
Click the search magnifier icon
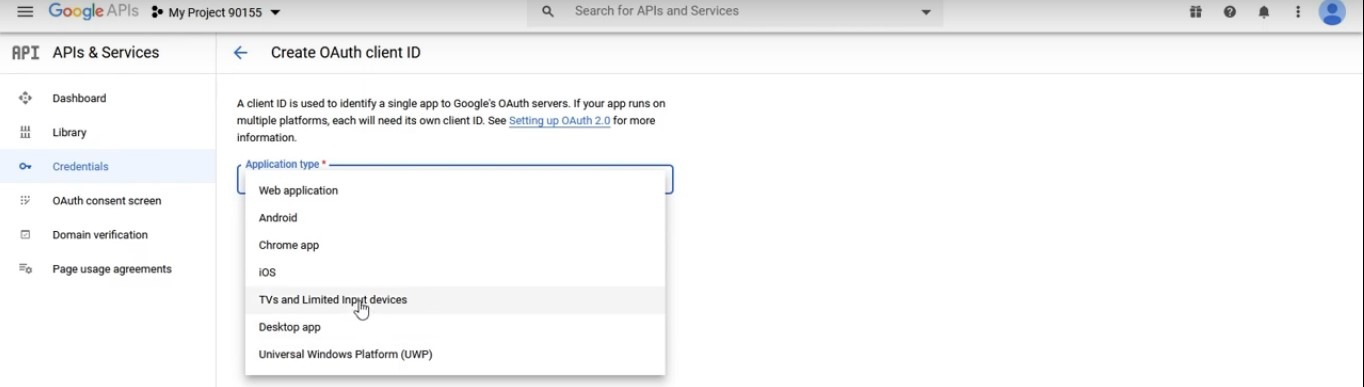pos(547,12)
